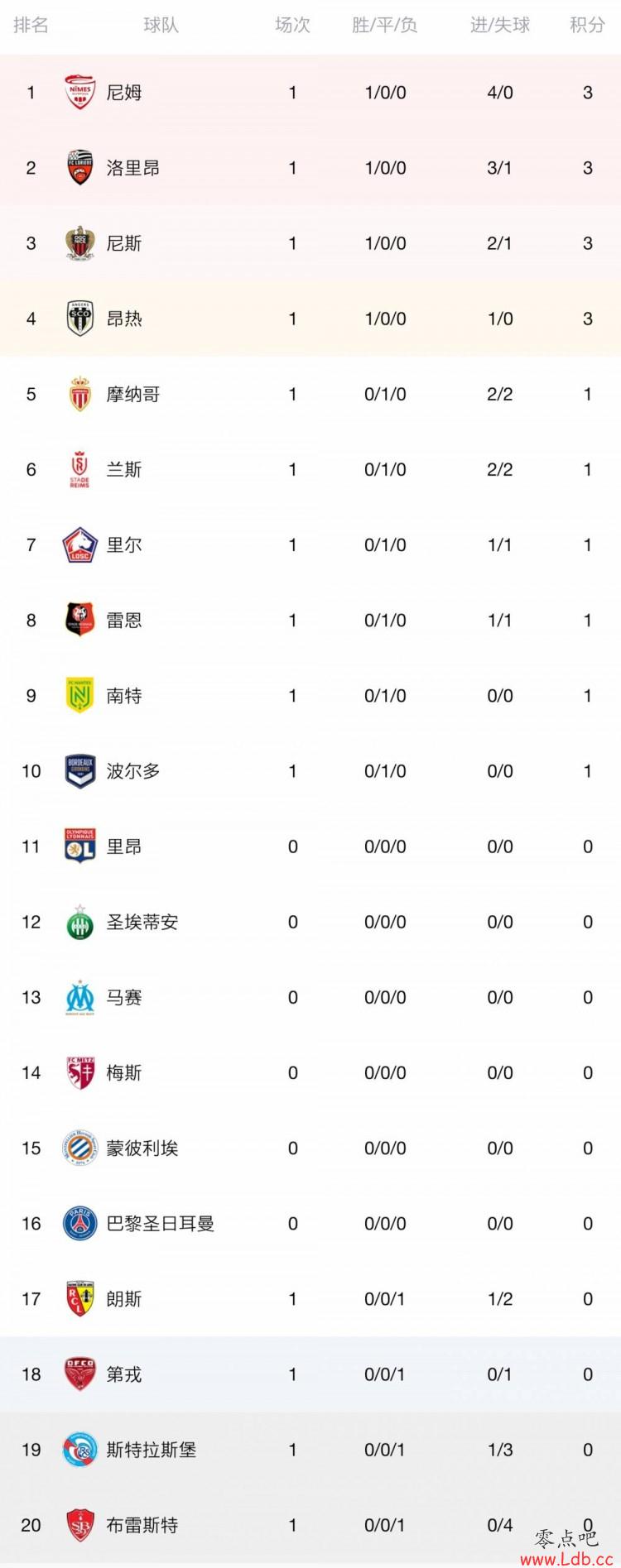Click the FC Nantes yellow crest
This screenshot has height=1568, width=621.
[x=80, y=696]
